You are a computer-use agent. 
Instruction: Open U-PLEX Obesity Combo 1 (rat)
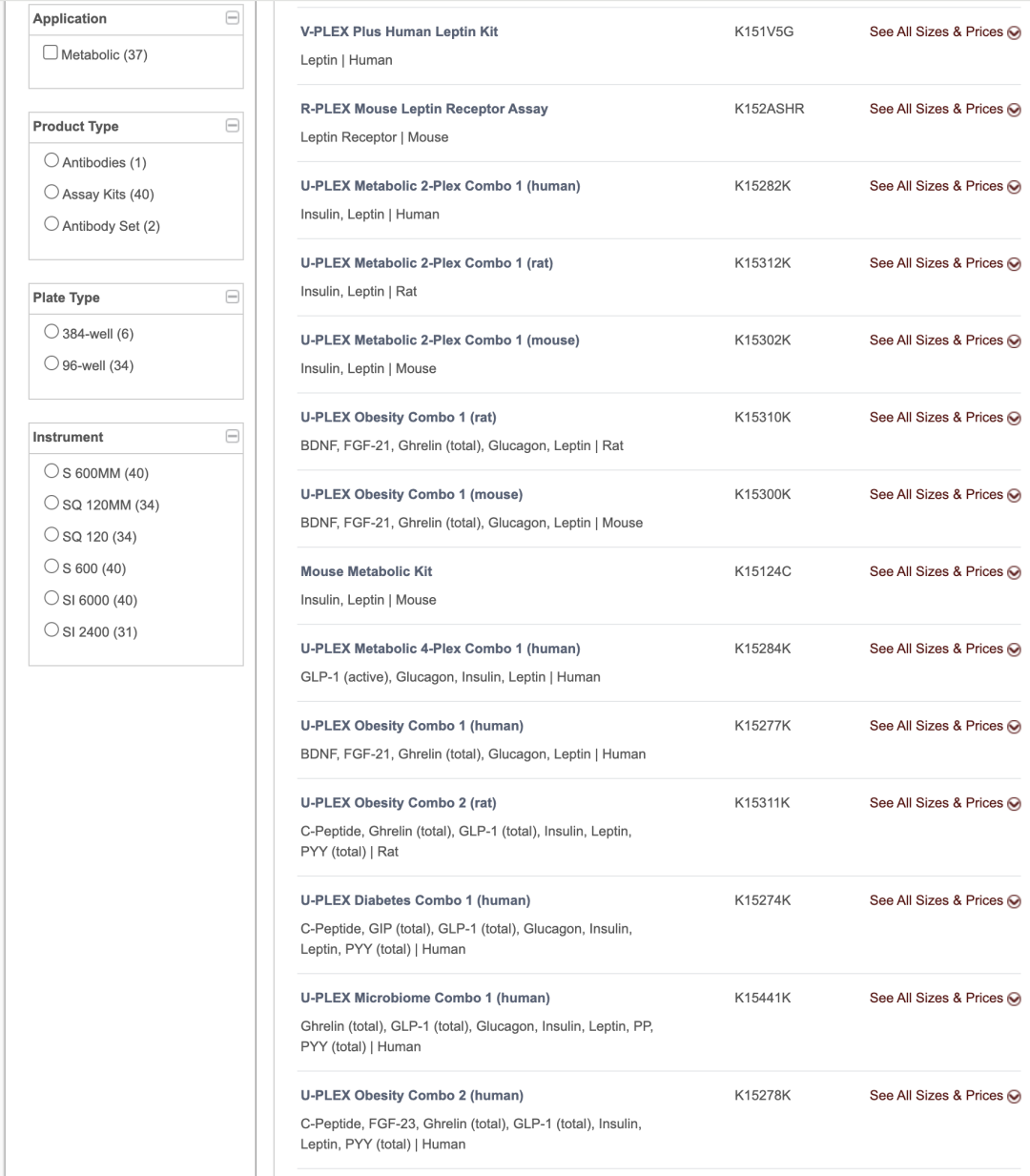pos(399,418)
